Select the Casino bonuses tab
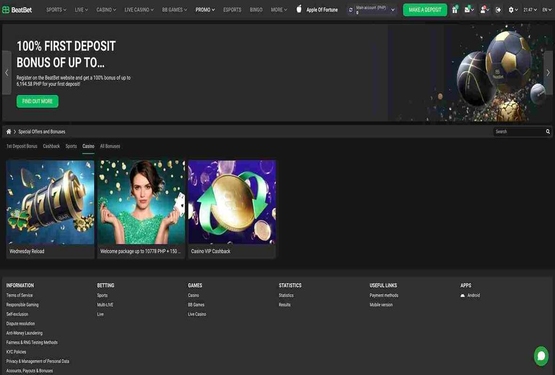The width and height of the screenshot is (555, 375). coord(88,146)
